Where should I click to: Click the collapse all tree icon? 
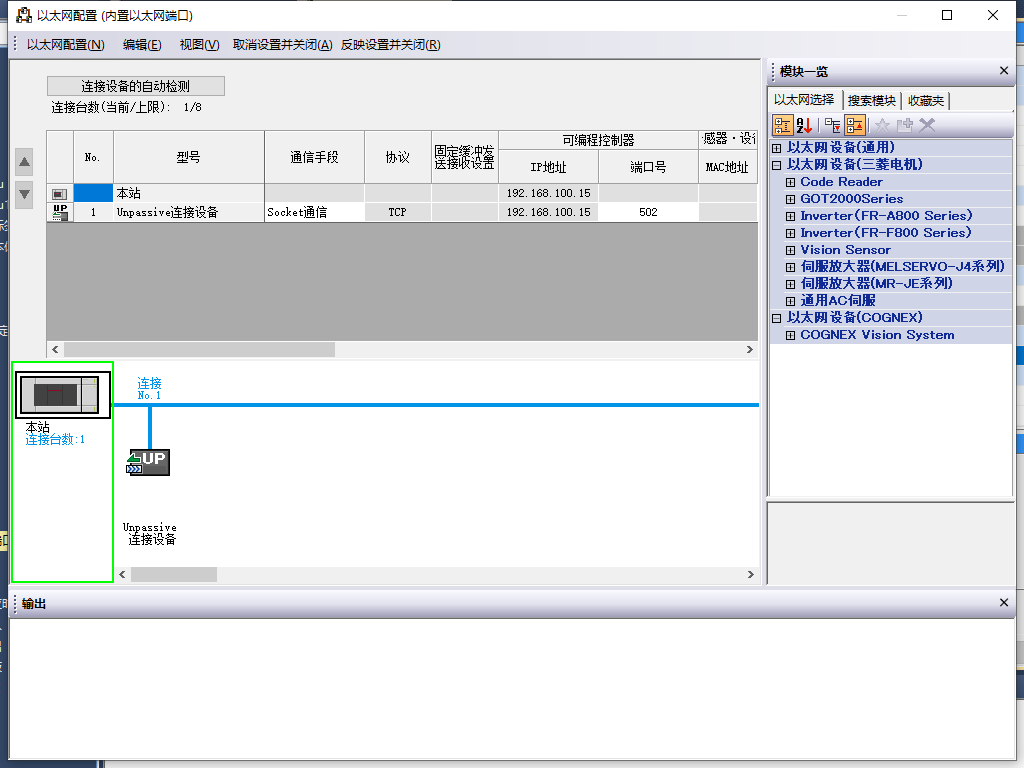pos(855,125)
